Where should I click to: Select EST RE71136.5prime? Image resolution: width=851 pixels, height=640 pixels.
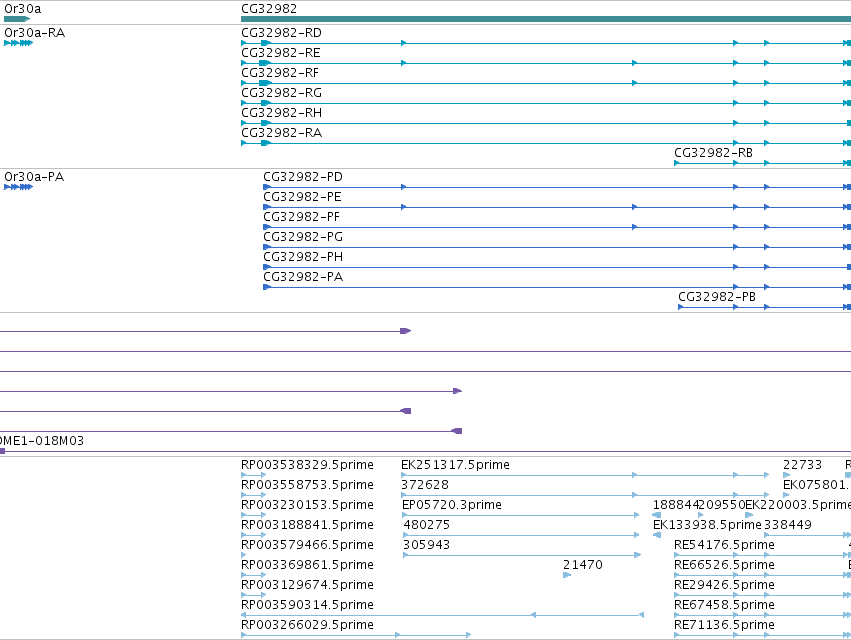(724, 626)
